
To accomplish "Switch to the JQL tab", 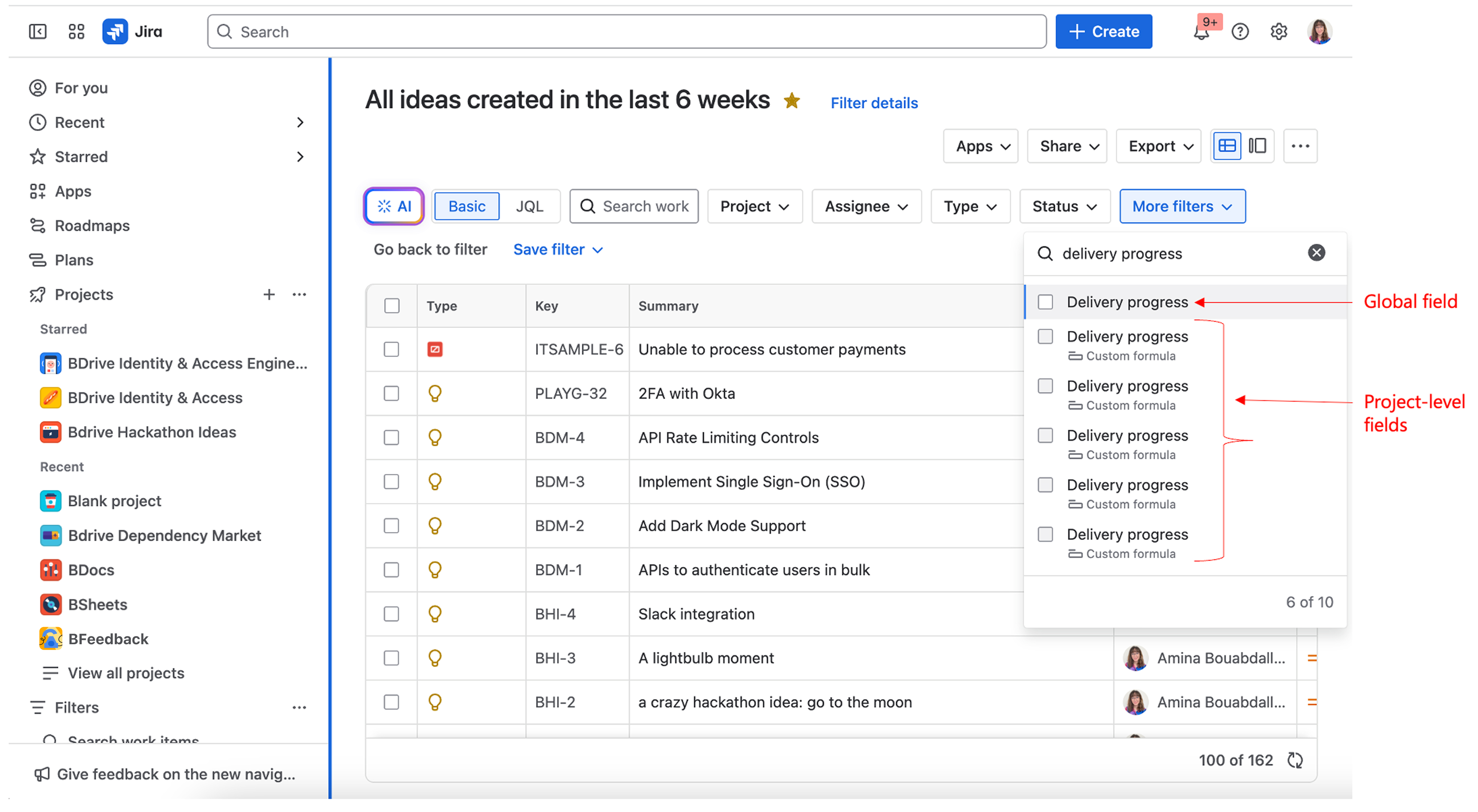I will click(530, 206).
